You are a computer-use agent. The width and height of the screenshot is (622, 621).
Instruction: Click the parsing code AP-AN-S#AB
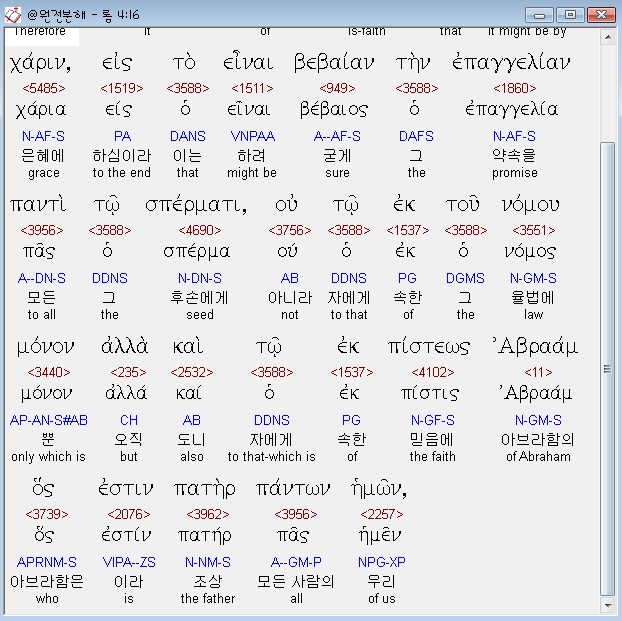click(x=49, y=420)
